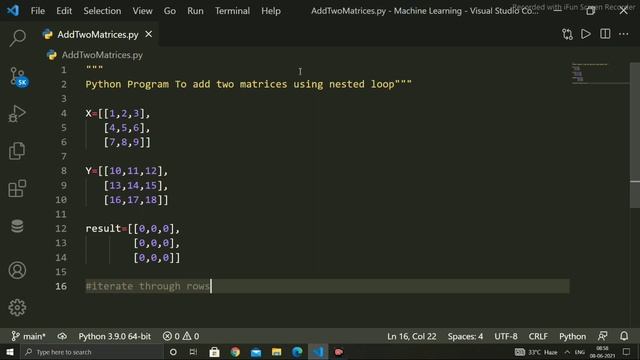Image resolution: width=640 pixels, height=360 pixels.
Task: Open the Selection menu
Action: coord(102,11)
